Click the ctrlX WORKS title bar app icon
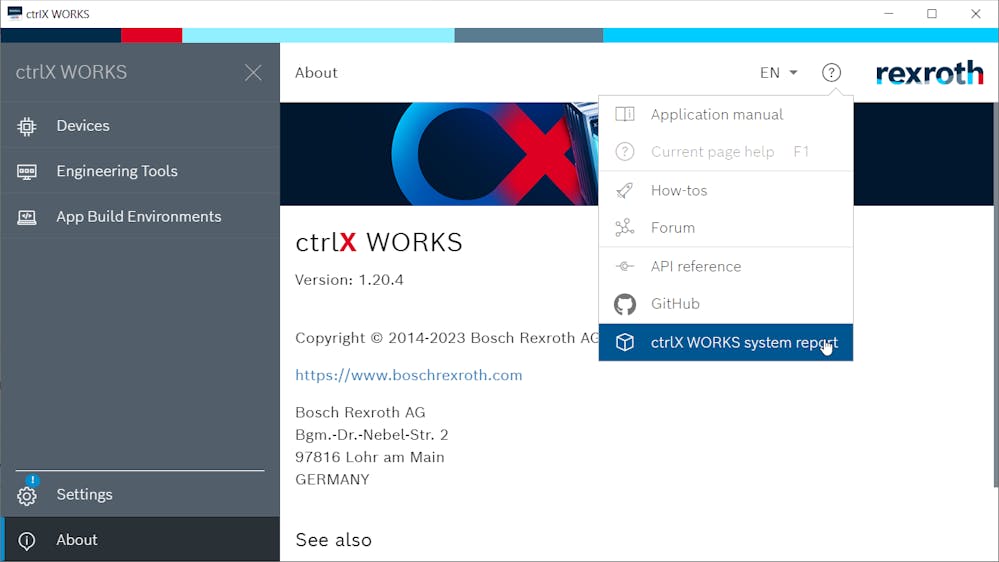Viewport: 999px width, 562px height. coord(14,13)
